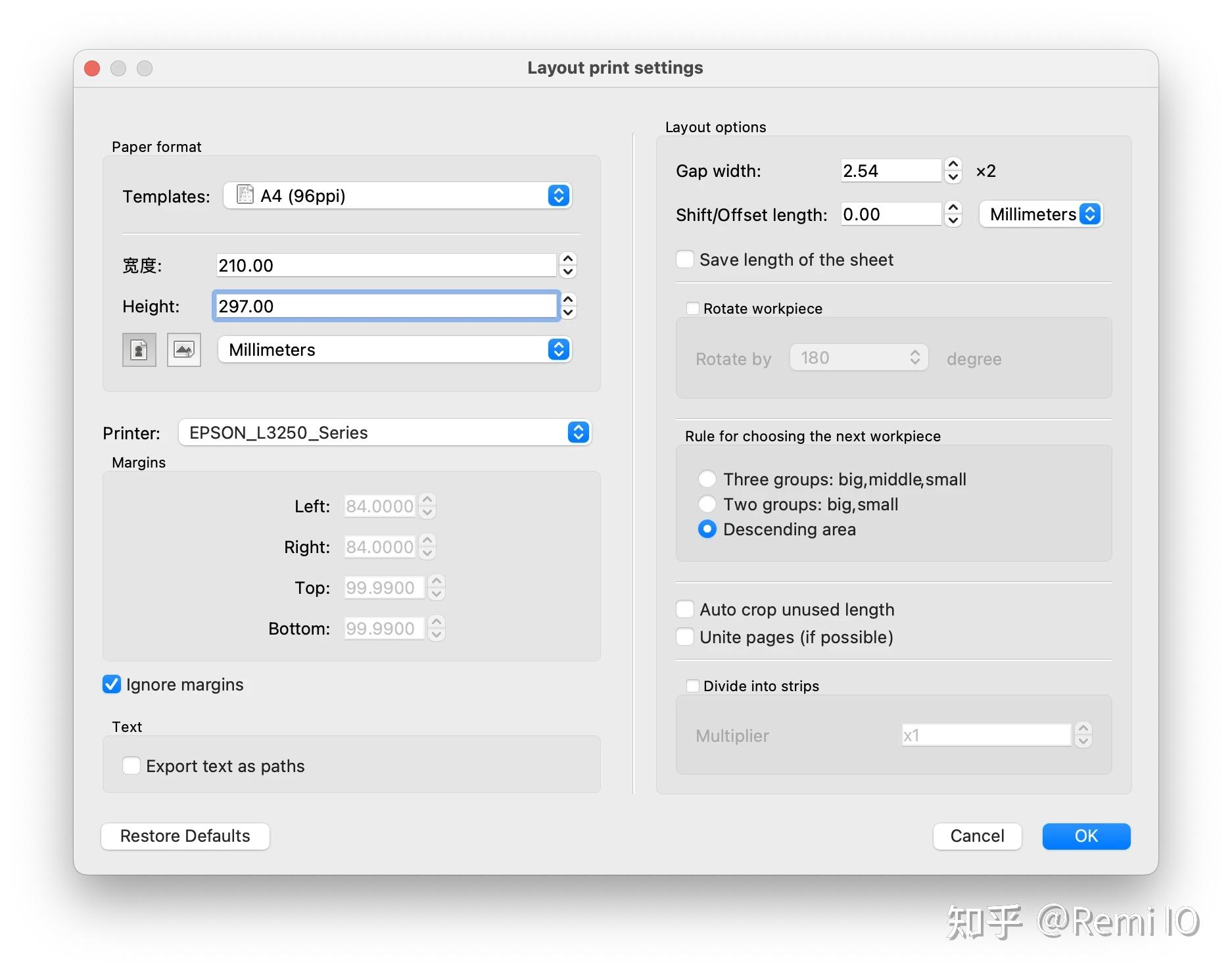Click the A4 template page icon
This screenshot has height=972, width=1232.
[x=245, y=195]
